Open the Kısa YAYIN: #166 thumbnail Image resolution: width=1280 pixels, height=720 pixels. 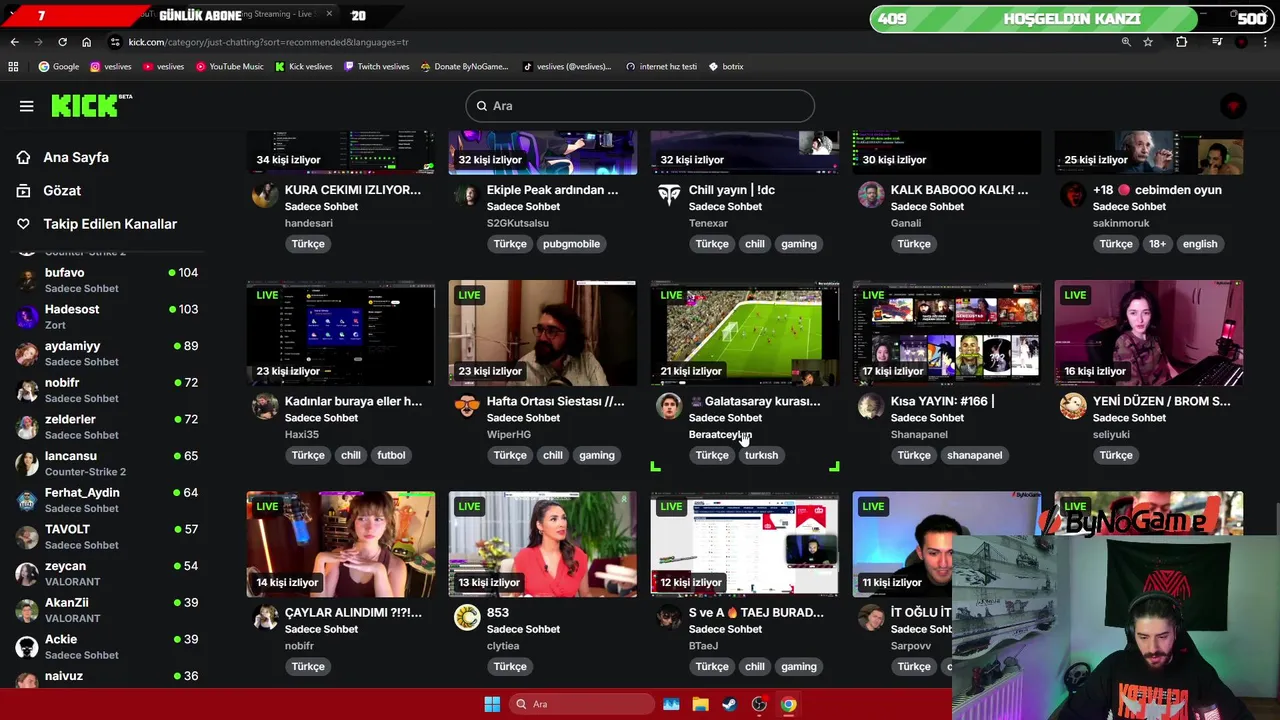[x=947, y=333]
